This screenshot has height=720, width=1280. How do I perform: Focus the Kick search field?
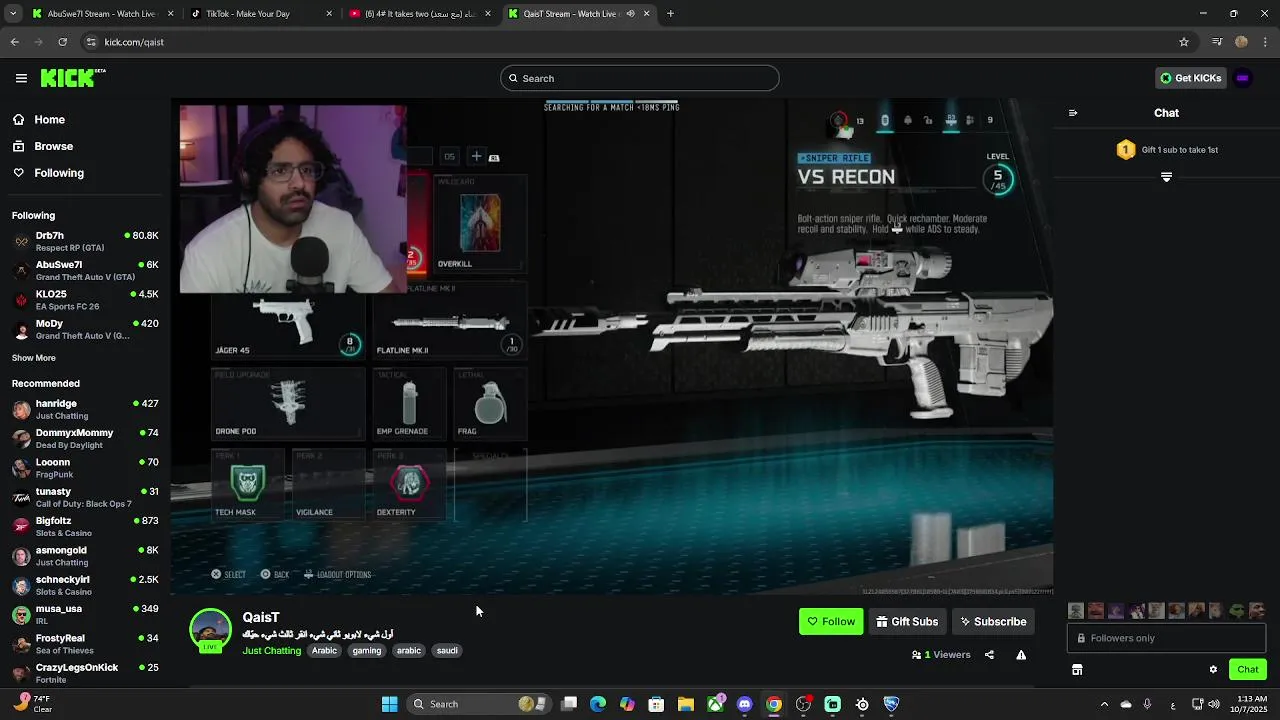(x=640, y=78)
